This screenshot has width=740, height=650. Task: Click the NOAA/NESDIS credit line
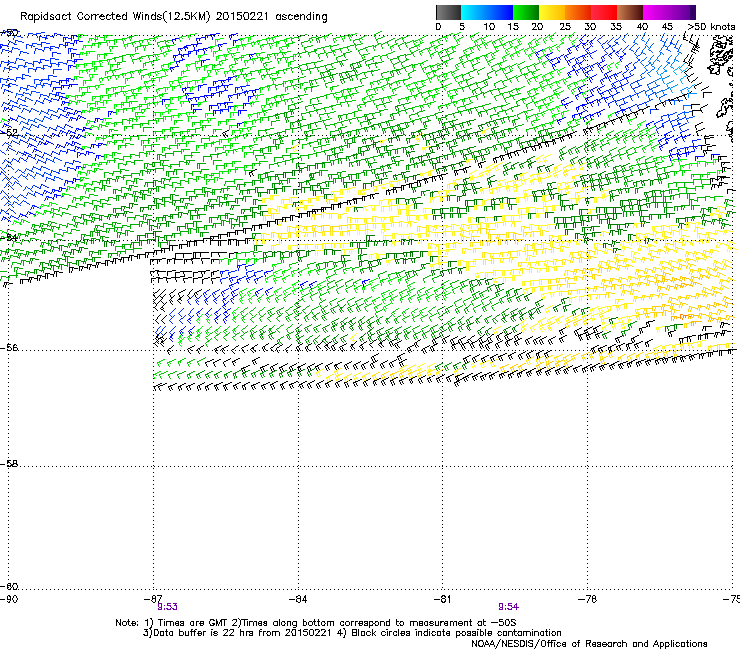[x=589, y=644]
